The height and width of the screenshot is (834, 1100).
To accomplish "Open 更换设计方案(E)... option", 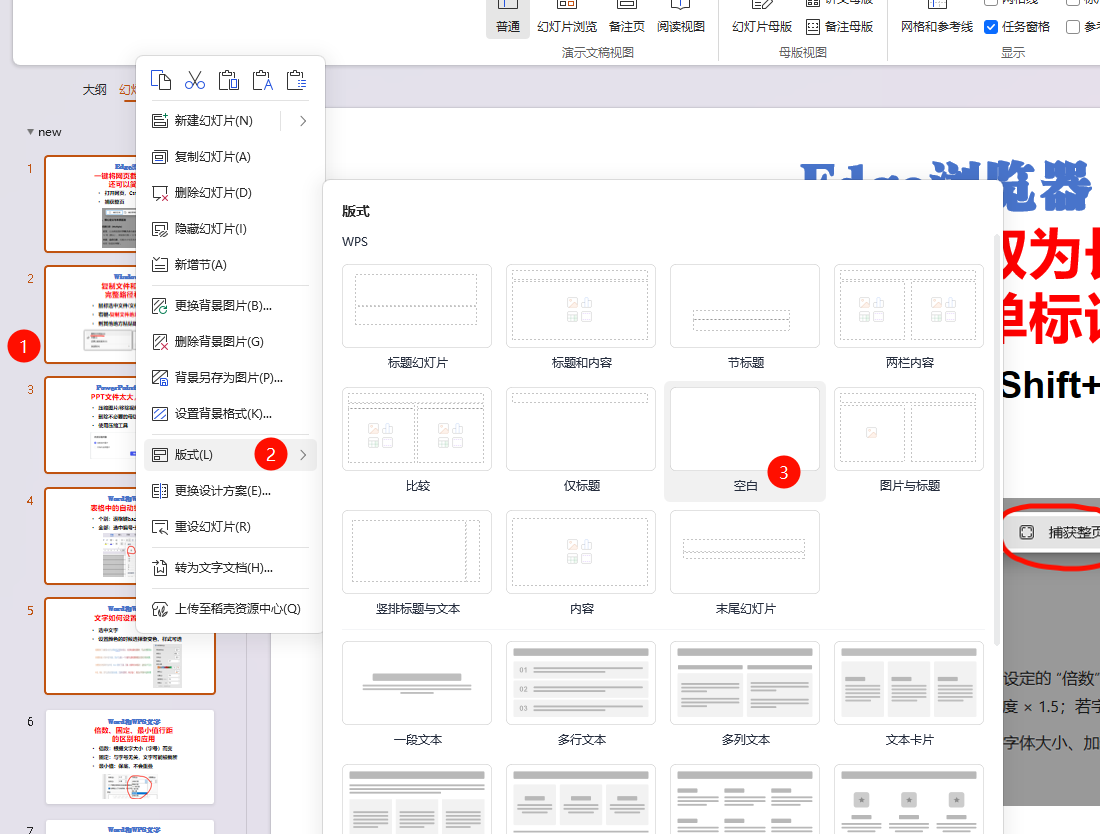I will [x=230, y=491].
